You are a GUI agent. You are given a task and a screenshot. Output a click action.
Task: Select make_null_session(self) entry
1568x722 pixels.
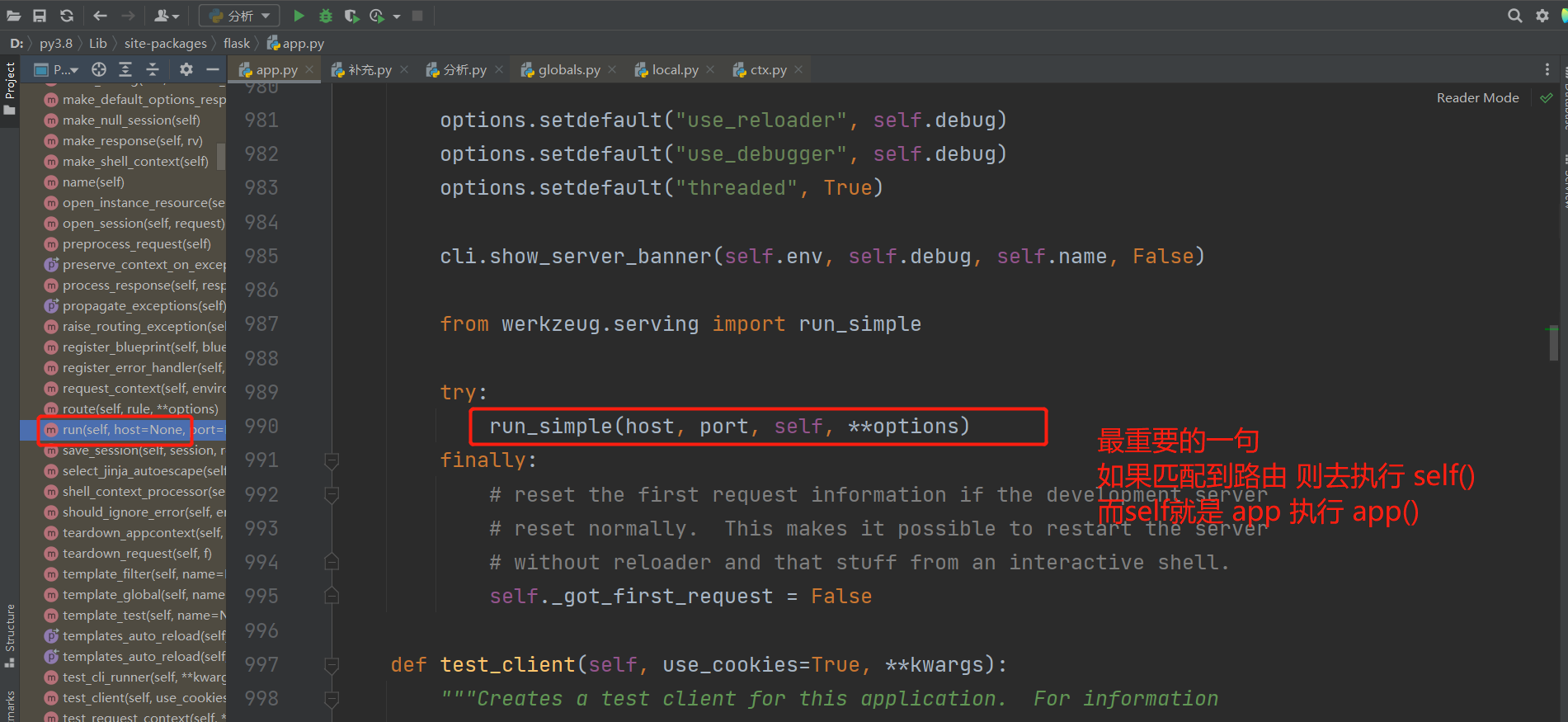coord(131,120)
